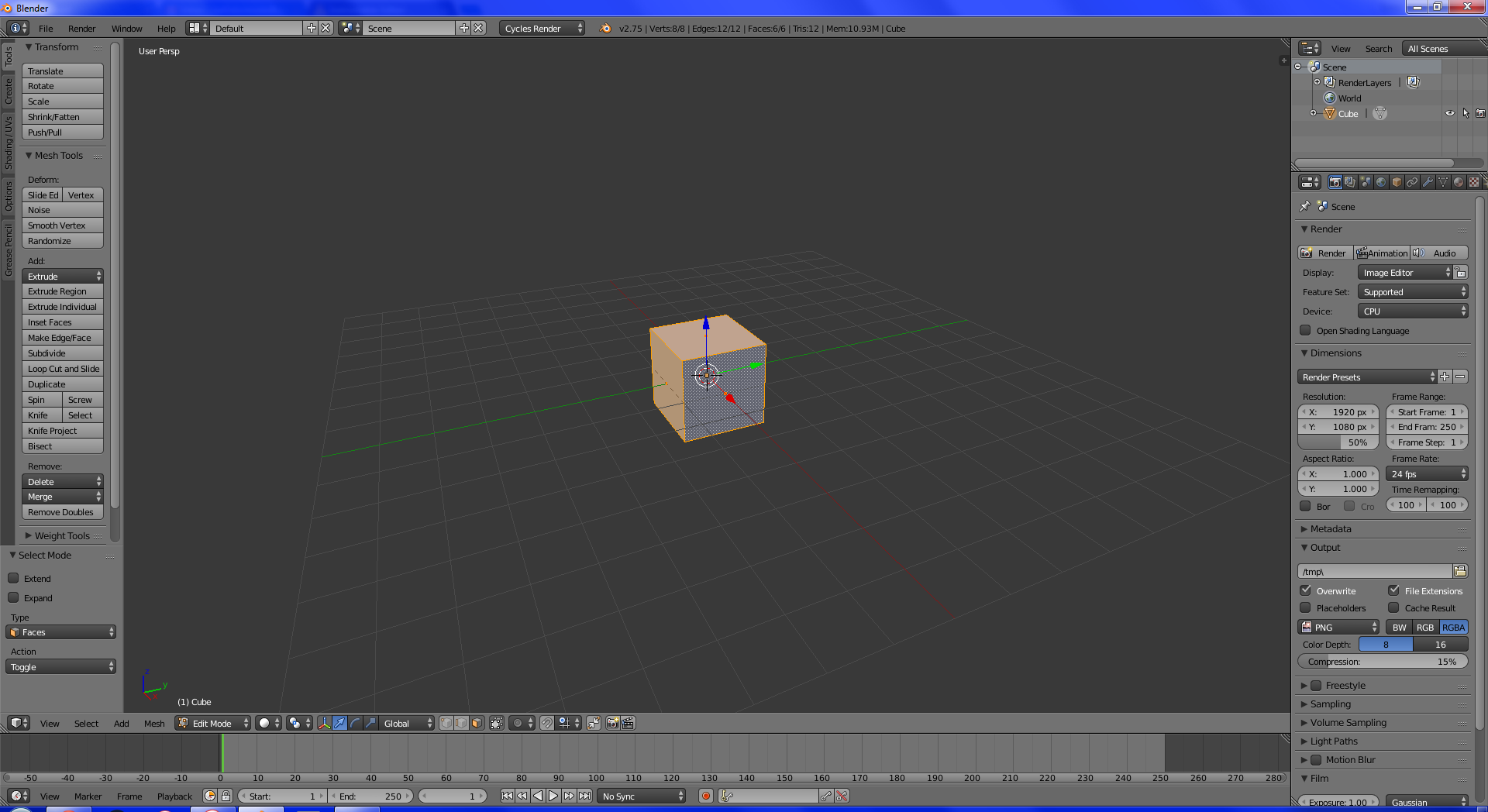Open World properties tab globe icon
The height and width of the screenshot is (812, 1488).
point(1381,182)
